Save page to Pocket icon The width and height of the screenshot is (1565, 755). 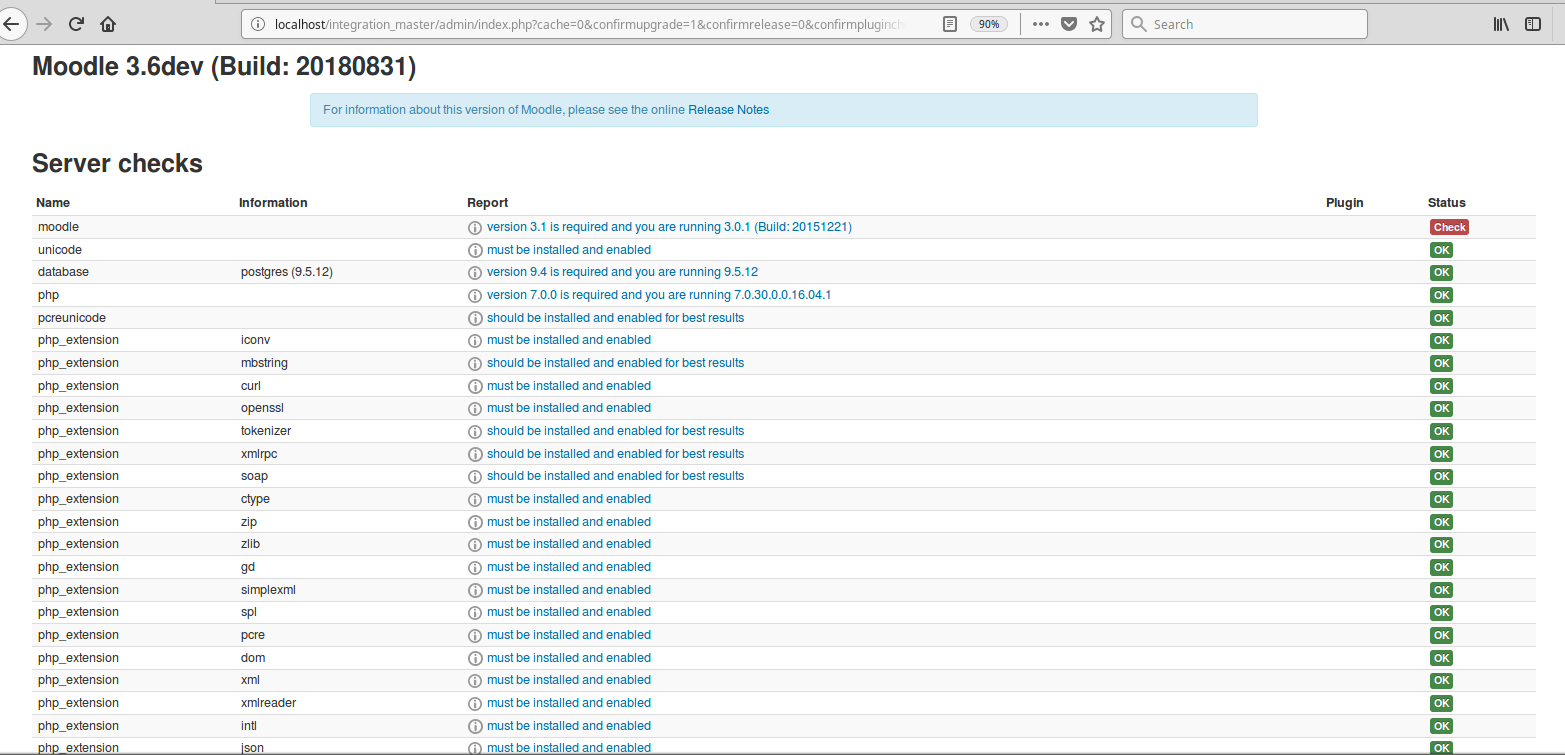coord(1069,24)
